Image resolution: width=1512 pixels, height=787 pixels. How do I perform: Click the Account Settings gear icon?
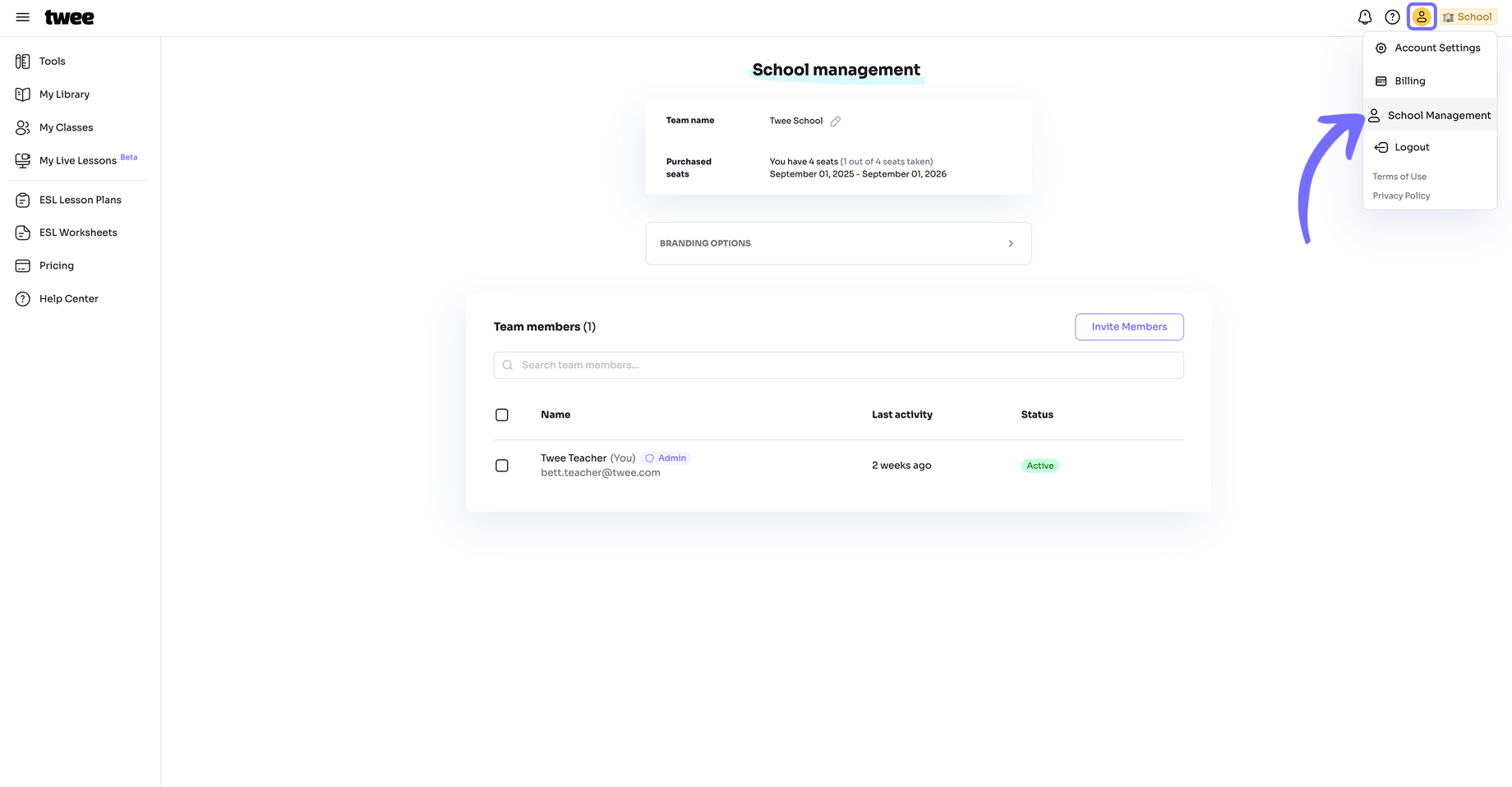tap(1381, 48)
